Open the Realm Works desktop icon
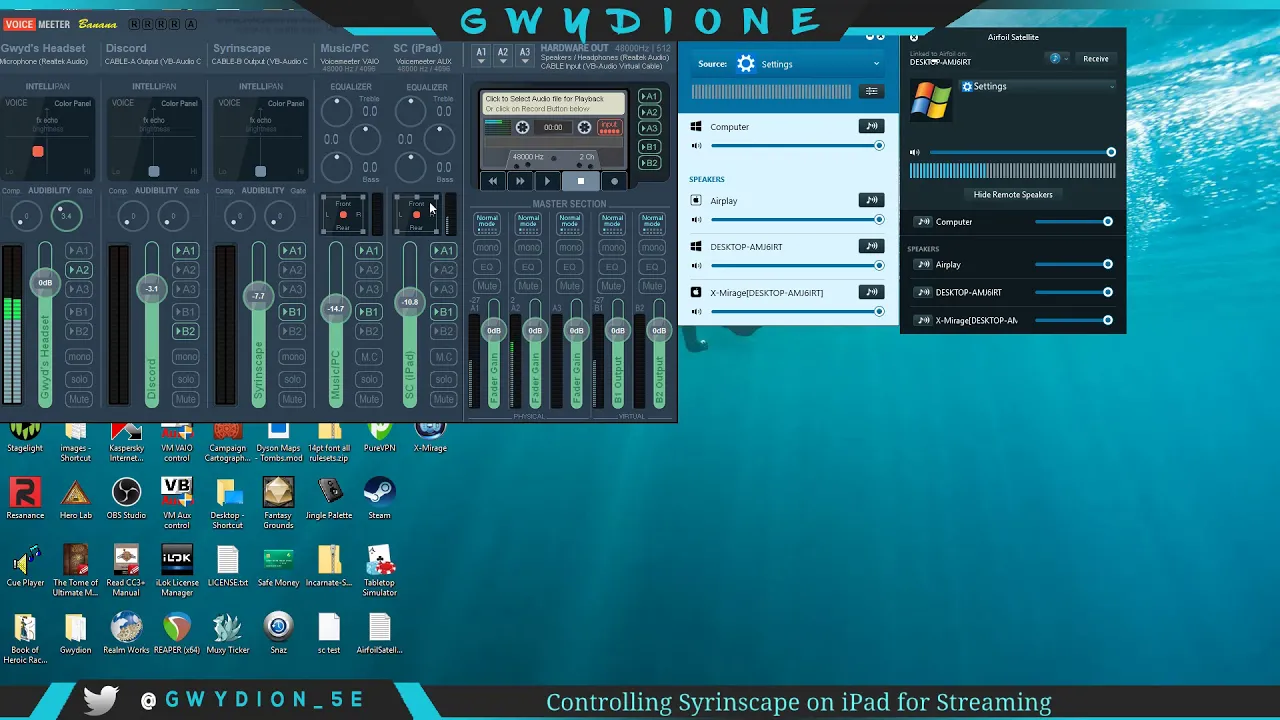Viewport: 1280px width, 720px height. (x=126, y=632)
